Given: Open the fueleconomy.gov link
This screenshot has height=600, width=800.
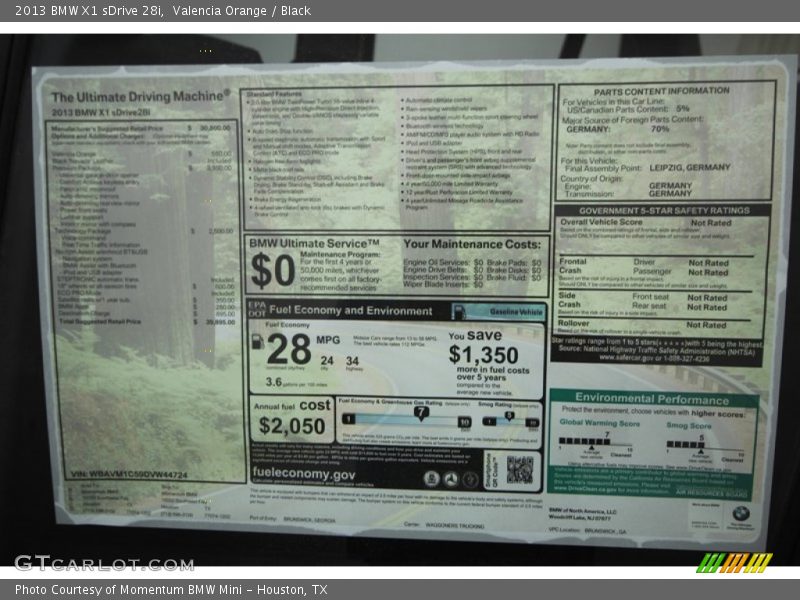Looking at the screenshot, I should 304,473.
